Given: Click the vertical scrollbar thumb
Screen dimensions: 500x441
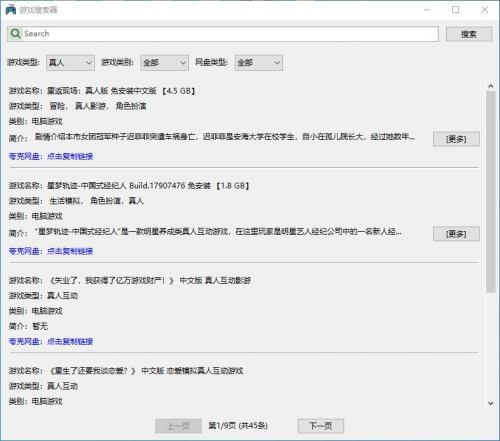Looking at the screenshot, I should coord(491,192).
